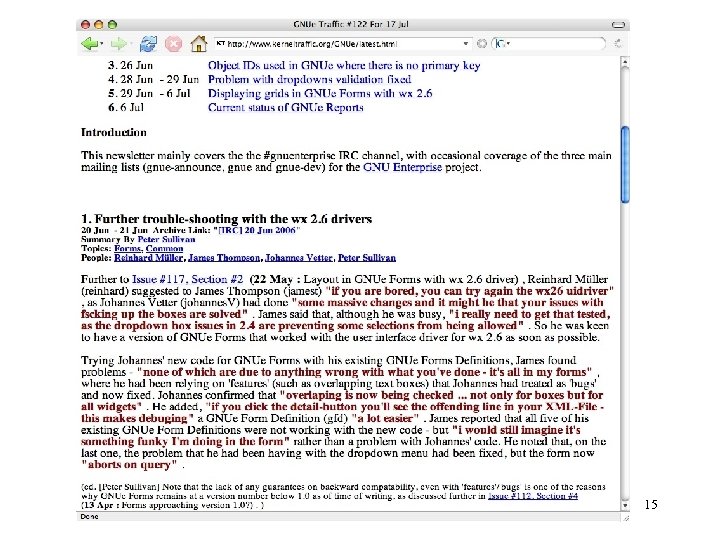Screen dimensions: 720x540
Task: Click the '6. 6 Jul' list date
Action: pyautogui.click(x=126, y=107)
